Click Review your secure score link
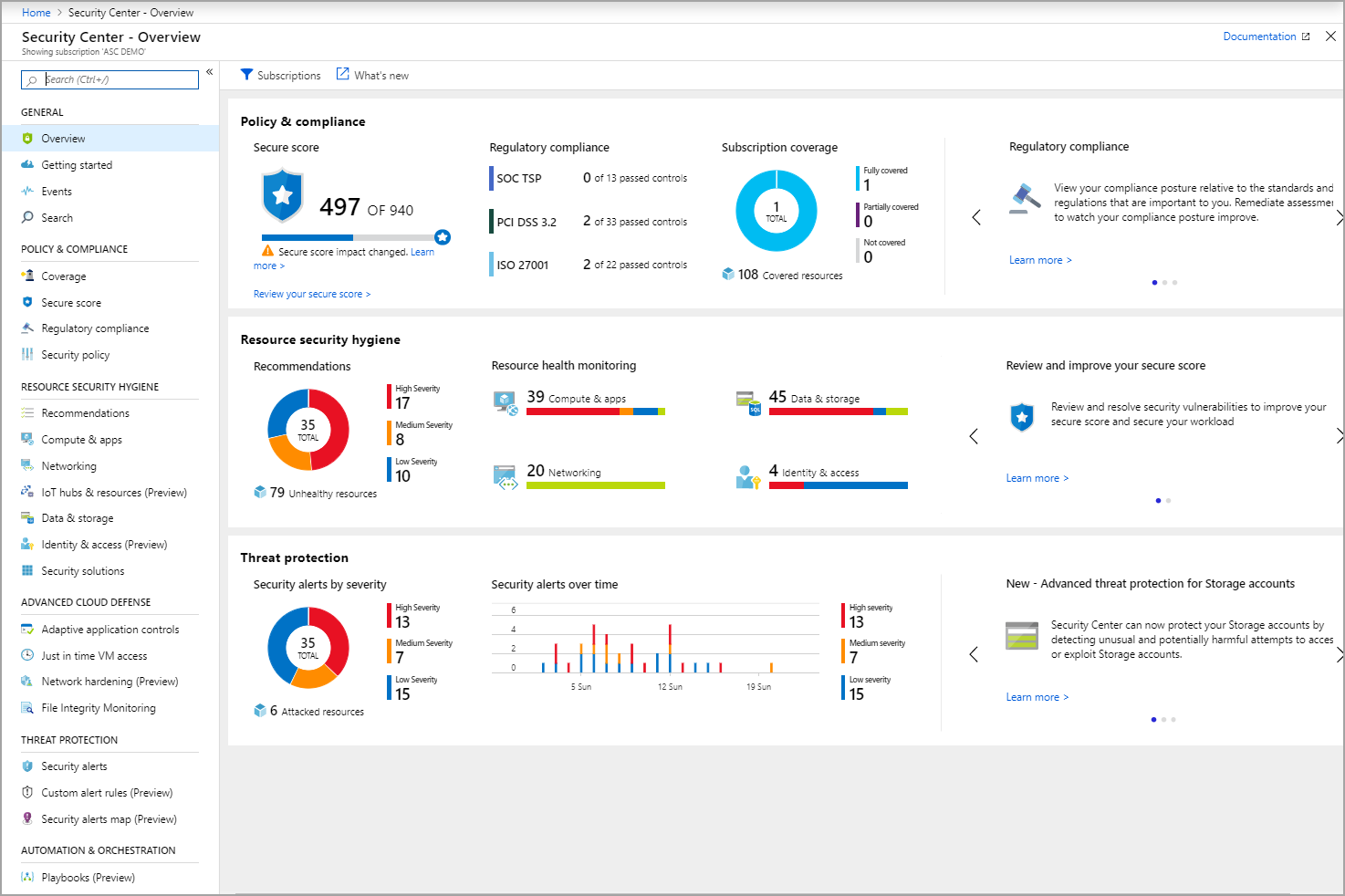1345x896 pixels. tap(312, 293)
